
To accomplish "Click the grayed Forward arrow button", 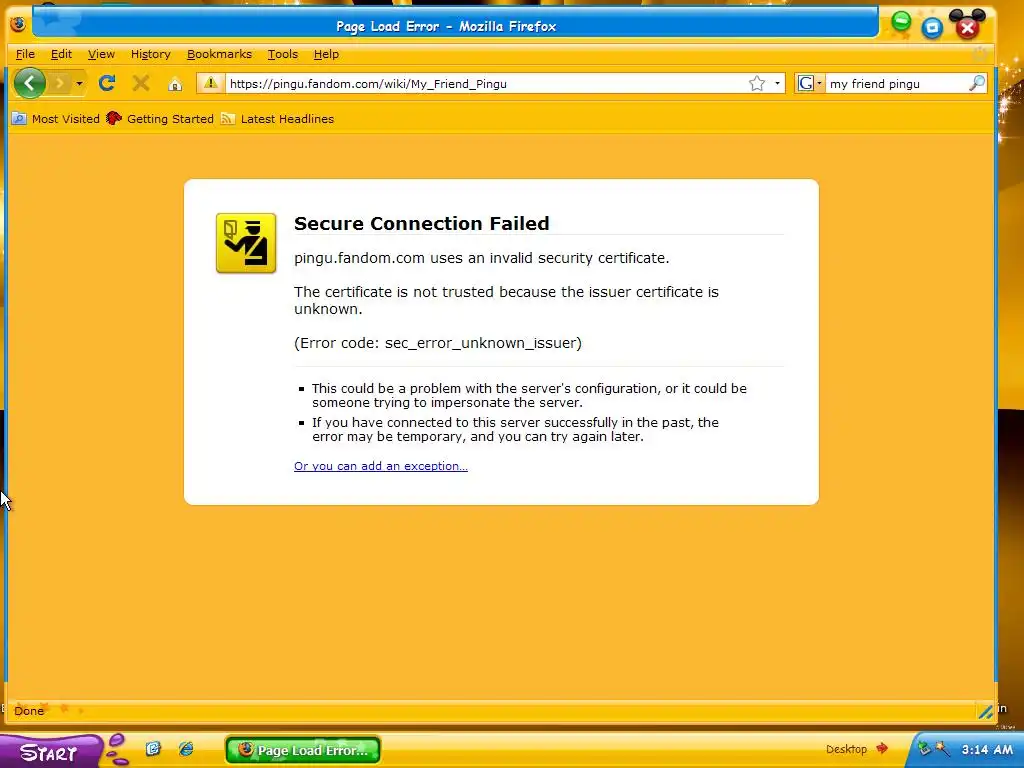I will [59, 84].
